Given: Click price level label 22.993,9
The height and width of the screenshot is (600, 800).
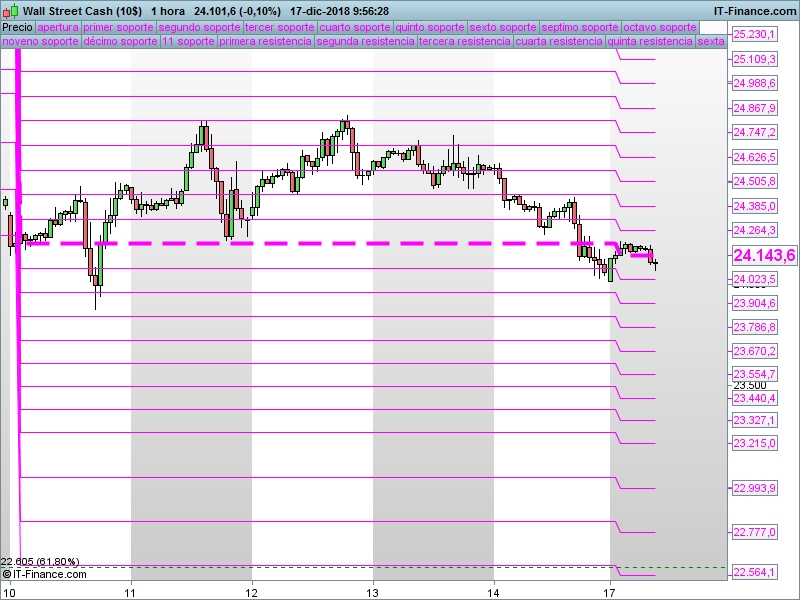Looking at the screenshot, I should [x=755, y=488].
